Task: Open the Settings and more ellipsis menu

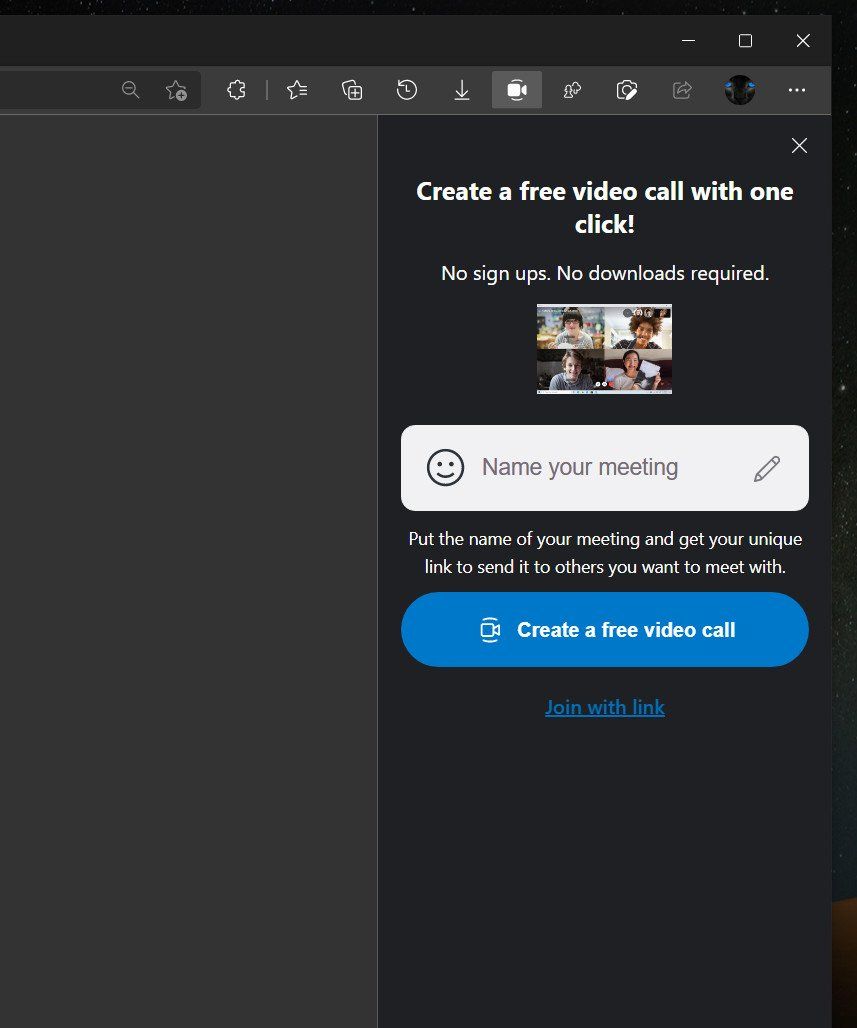Action: [797, 90]
